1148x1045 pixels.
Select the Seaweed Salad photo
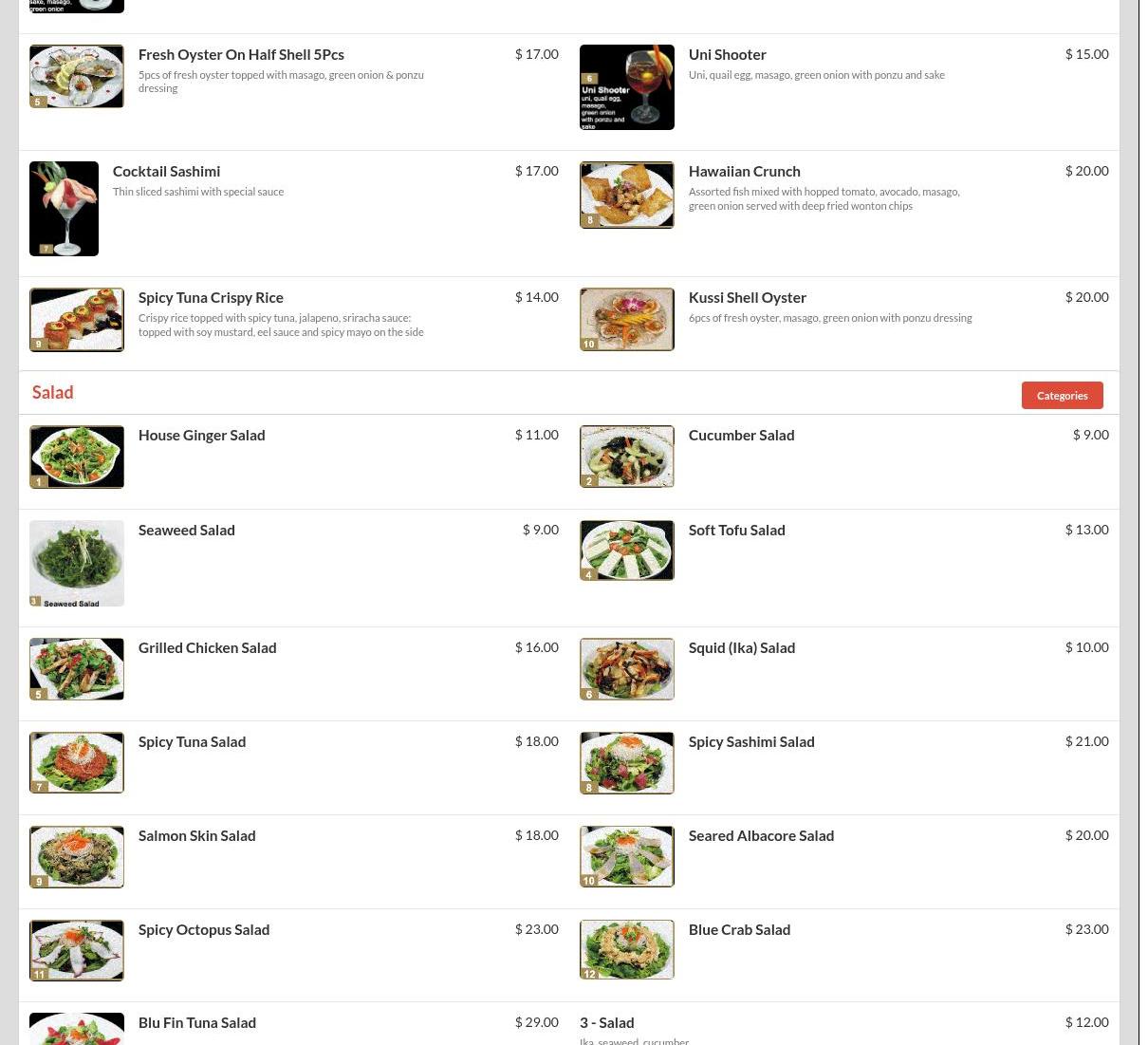pyautogui.click(x=77, y=564)
